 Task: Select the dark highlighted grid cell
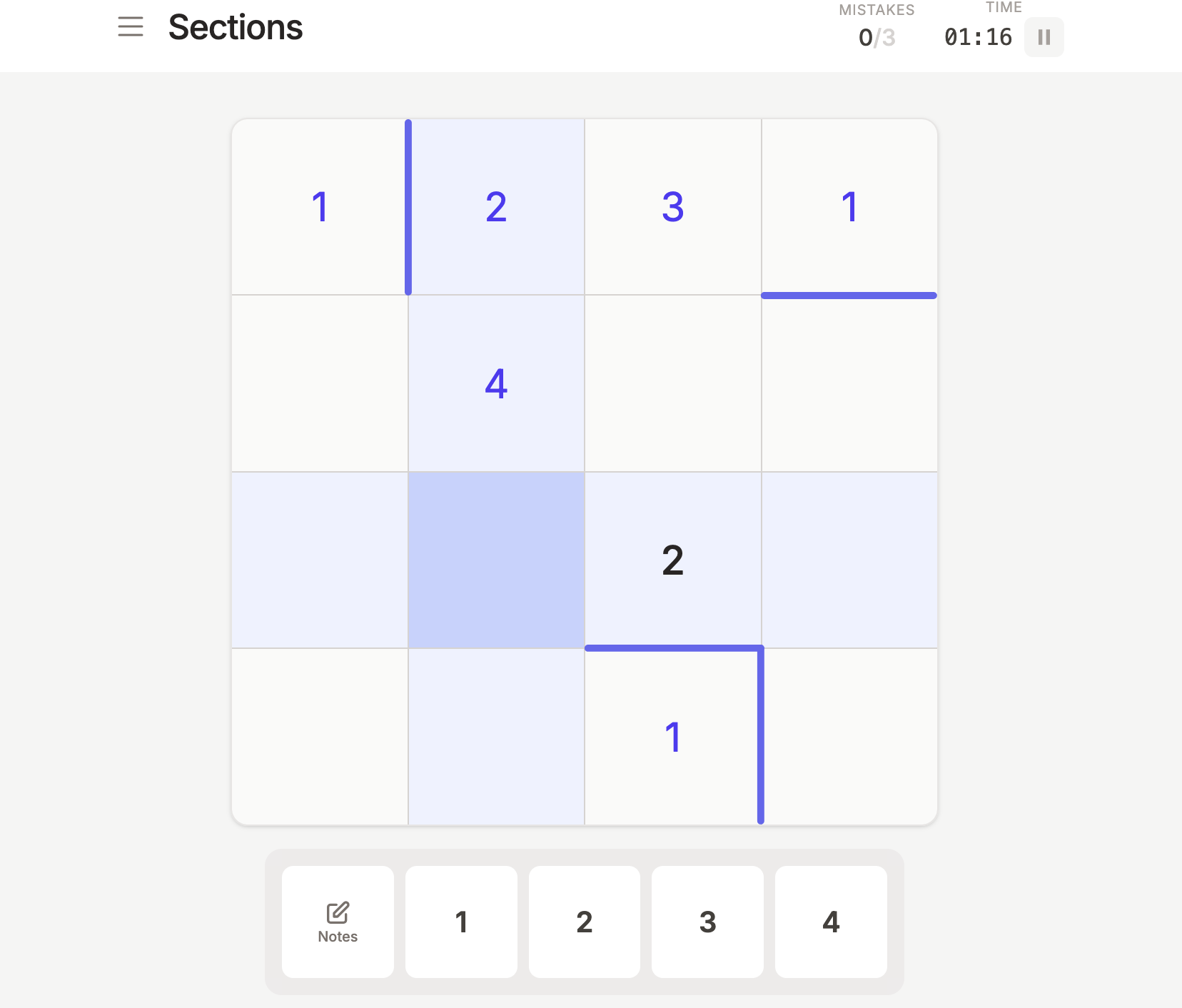point(495,559)
